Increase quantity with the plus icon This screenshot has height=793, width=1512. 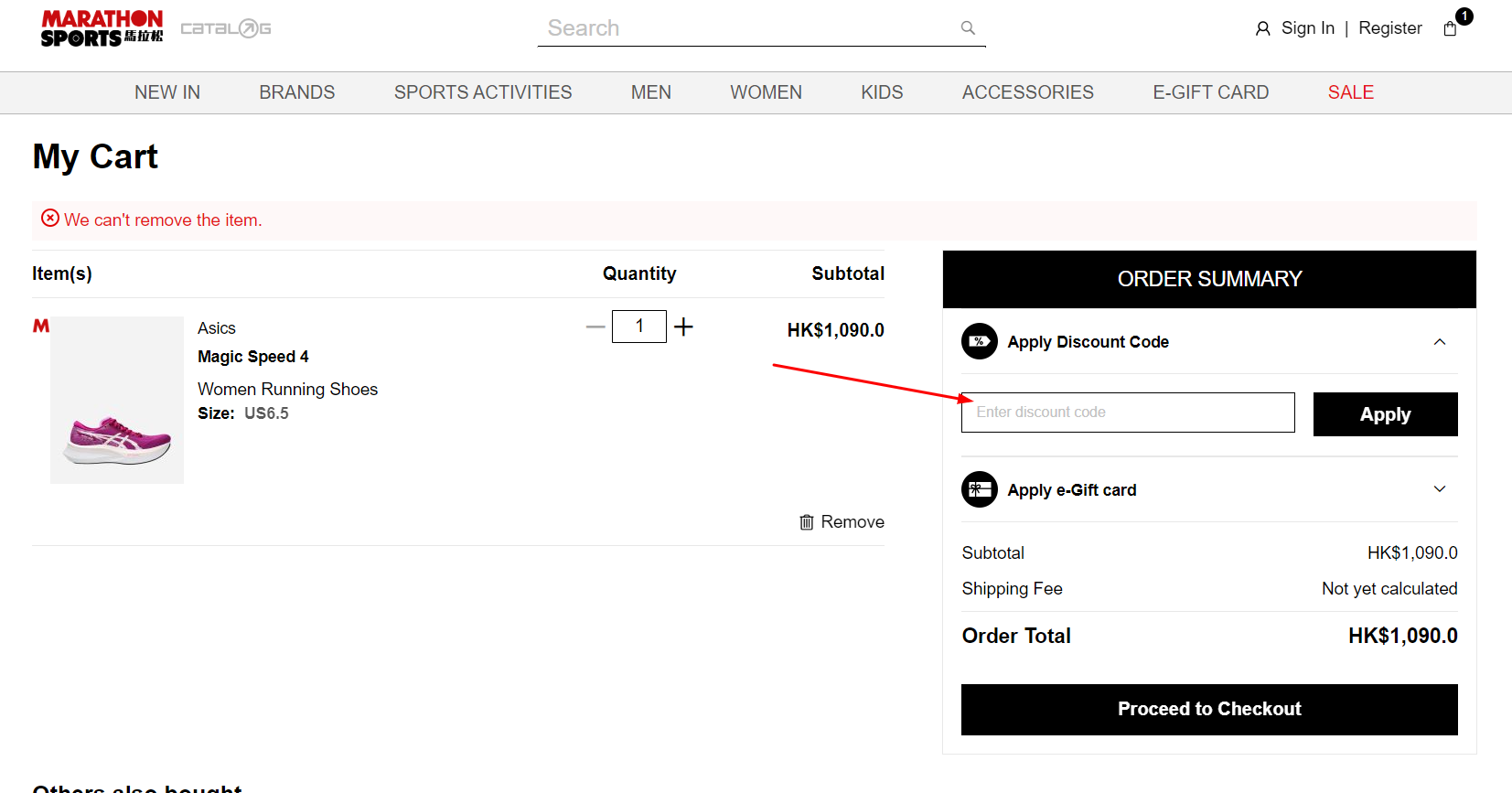point(683,327)
